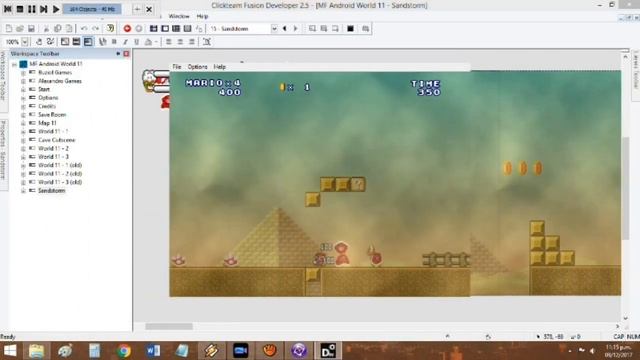Select the Credits frame
640x360 pixels.
point(47,106)
